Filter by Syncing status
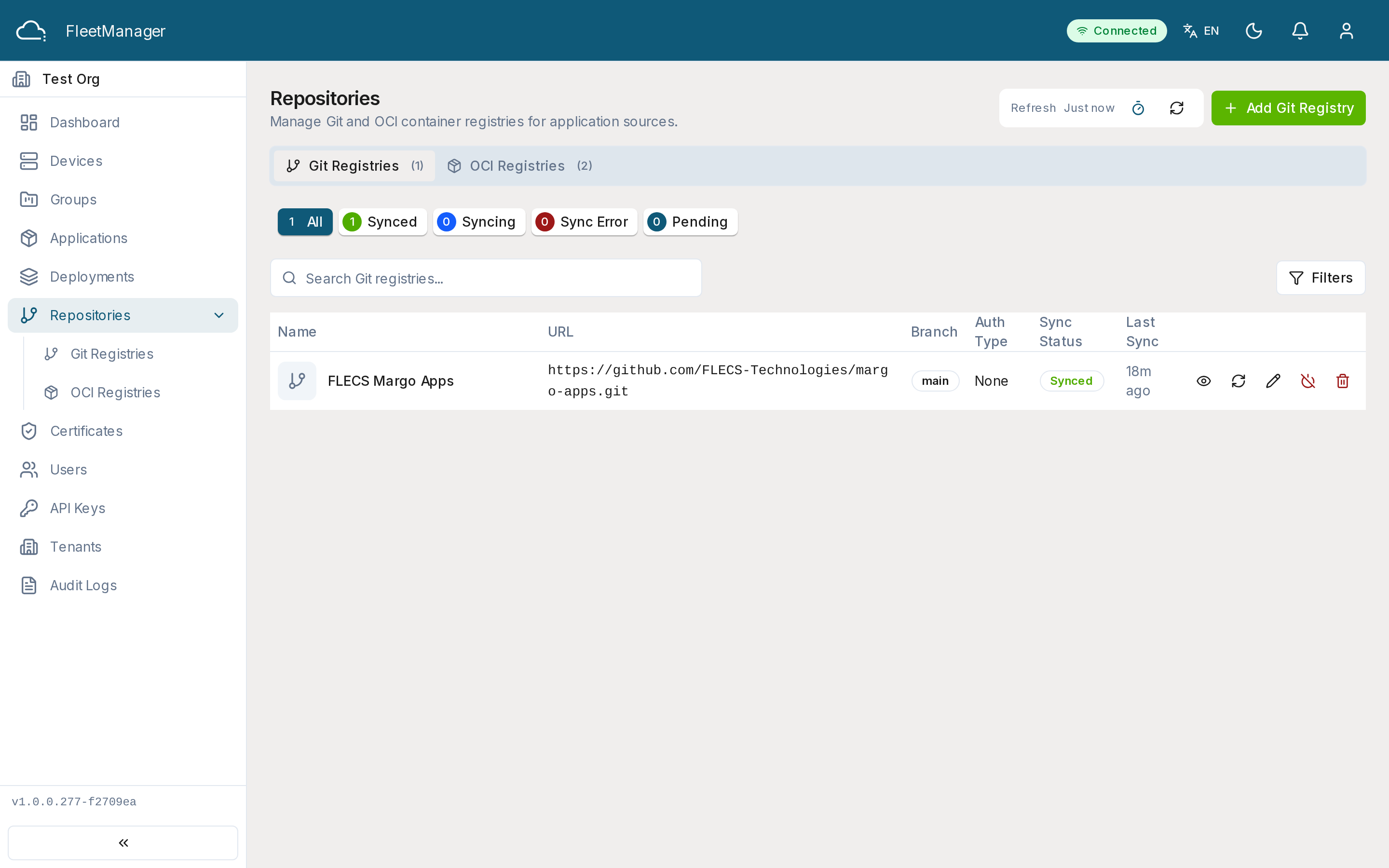 (x=479, y=222)
